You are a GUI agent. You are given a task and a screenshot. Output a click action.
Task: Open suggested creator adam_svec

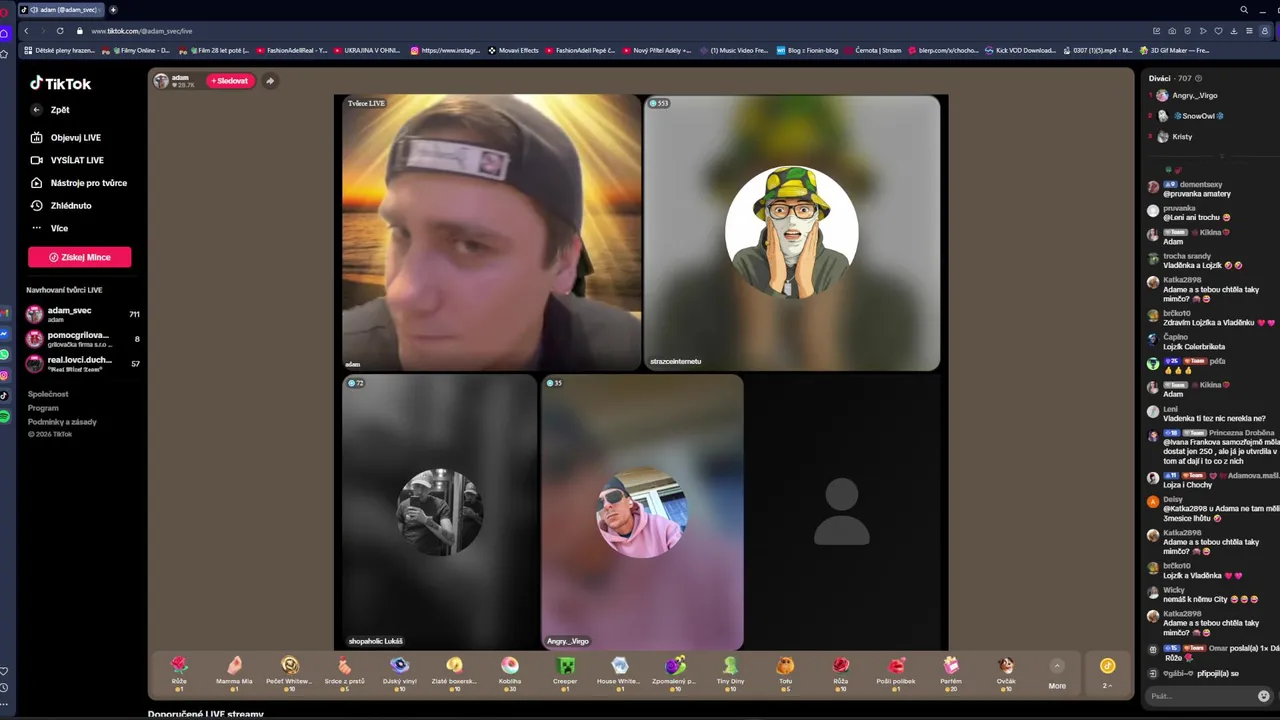(x=83, y=314)
